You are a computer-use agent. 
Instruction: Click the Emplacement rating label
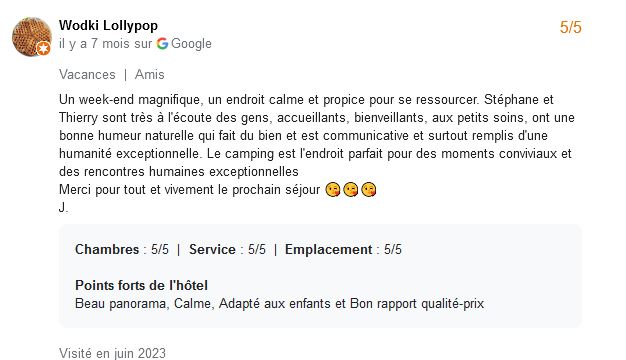pyautogui.click(x=329, y=249)
